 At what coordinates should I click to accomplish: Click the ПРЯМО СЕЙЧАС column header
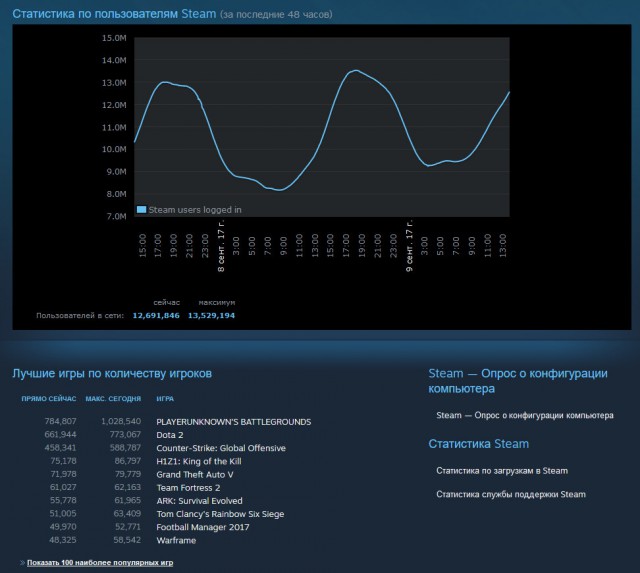click(x=49, y=399)
